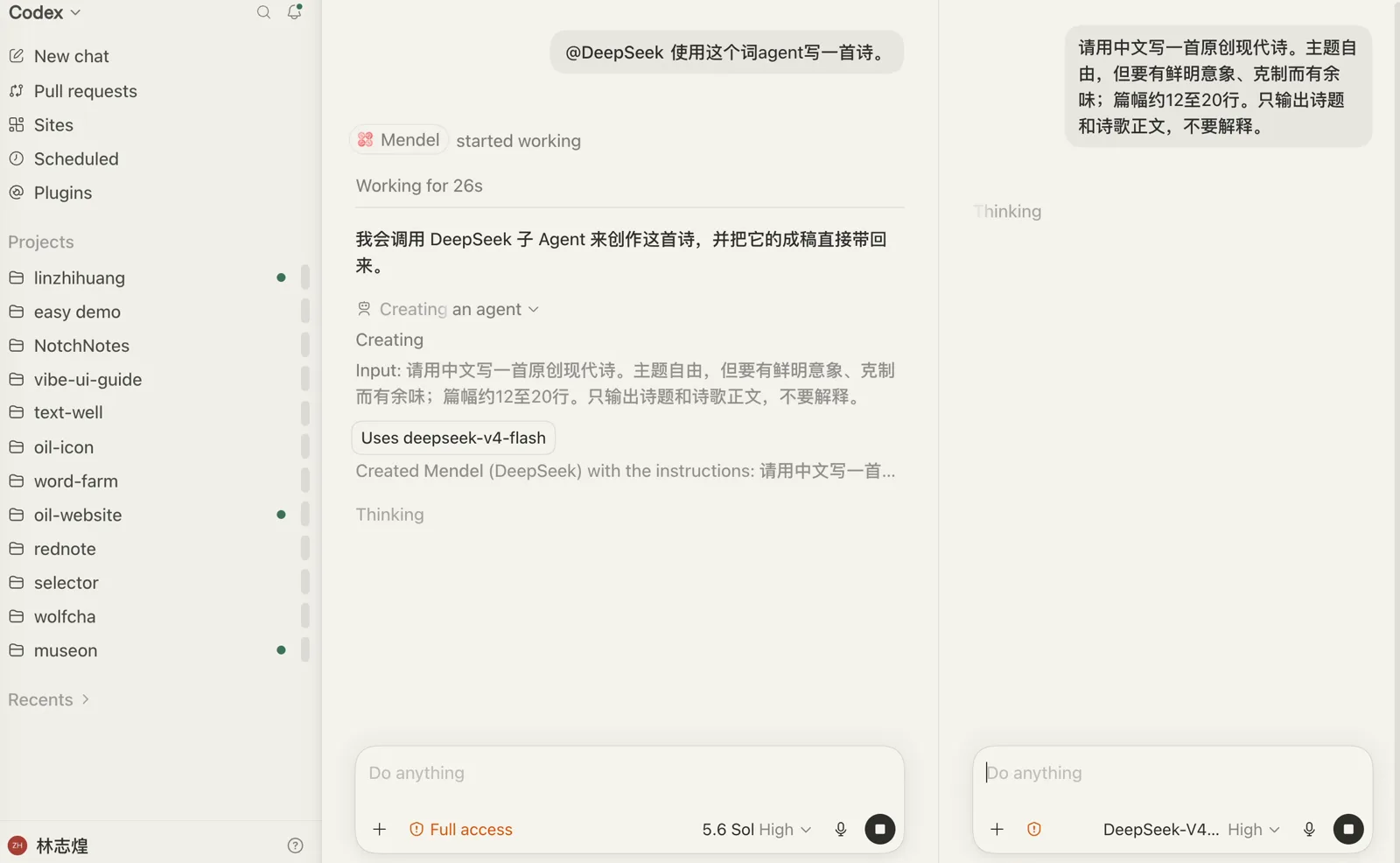
Task: Open Sites section
Action: pos(52,125)
